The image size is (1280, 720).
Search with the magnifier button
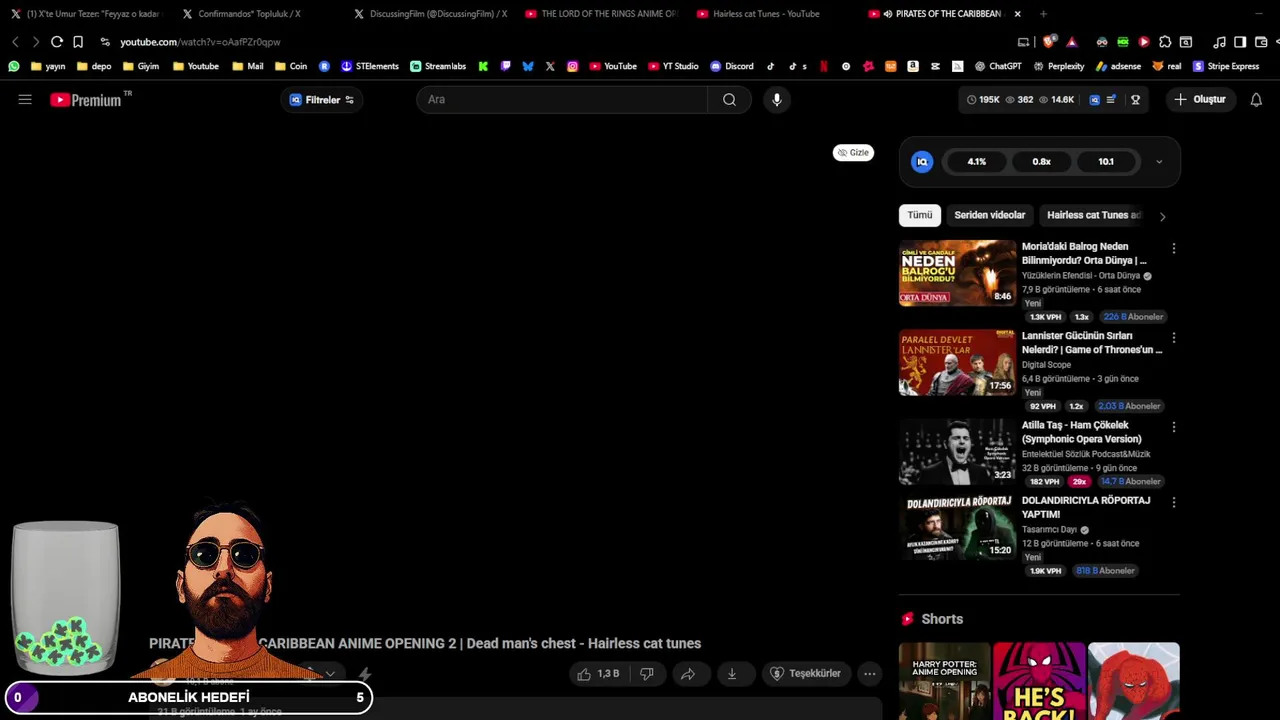pyautogui.click(x=729, y=99)
